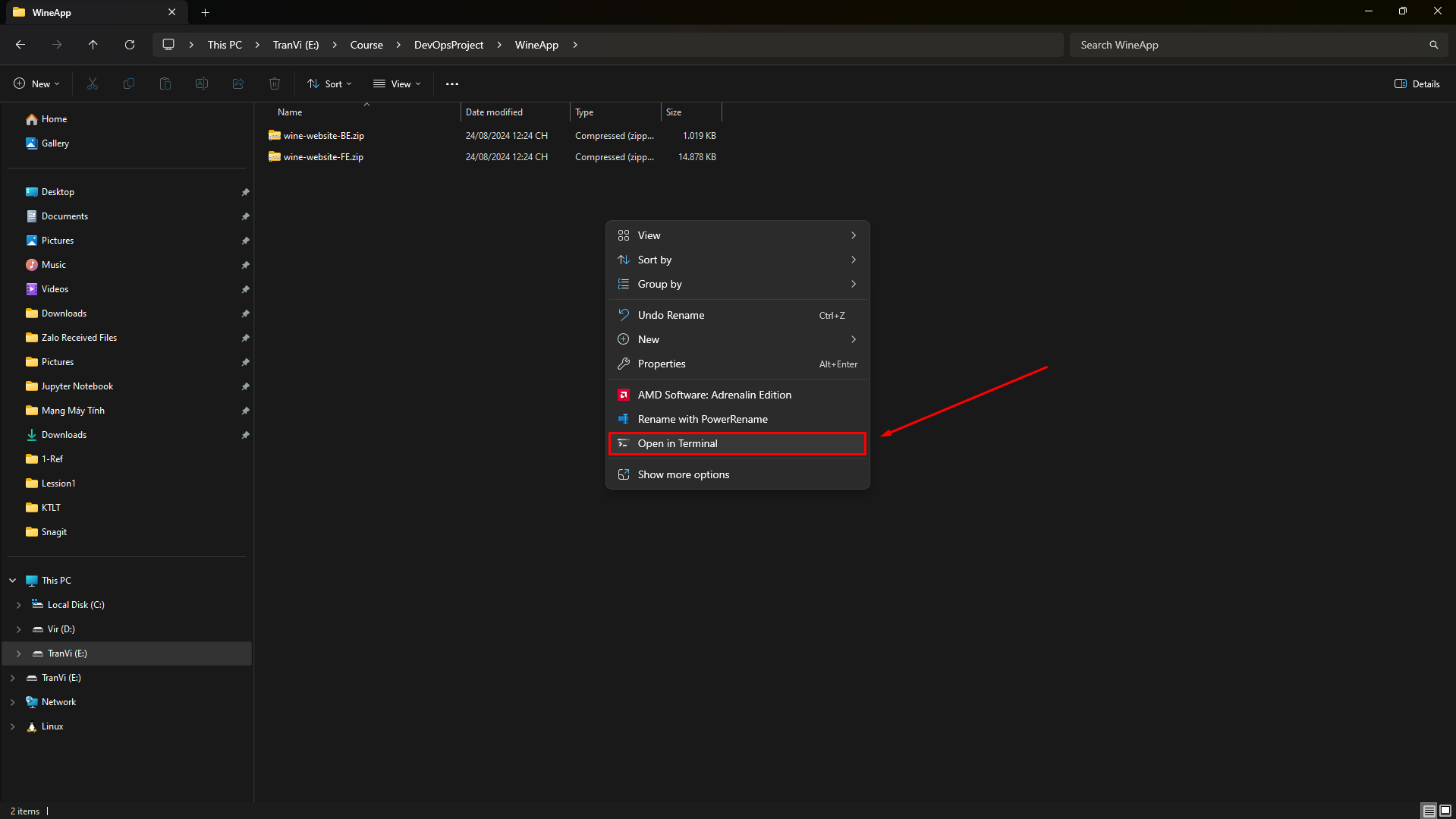Open the Sort dropdown in toolbar
Viewport: 1456px width, 819px height.
[329, 83]
